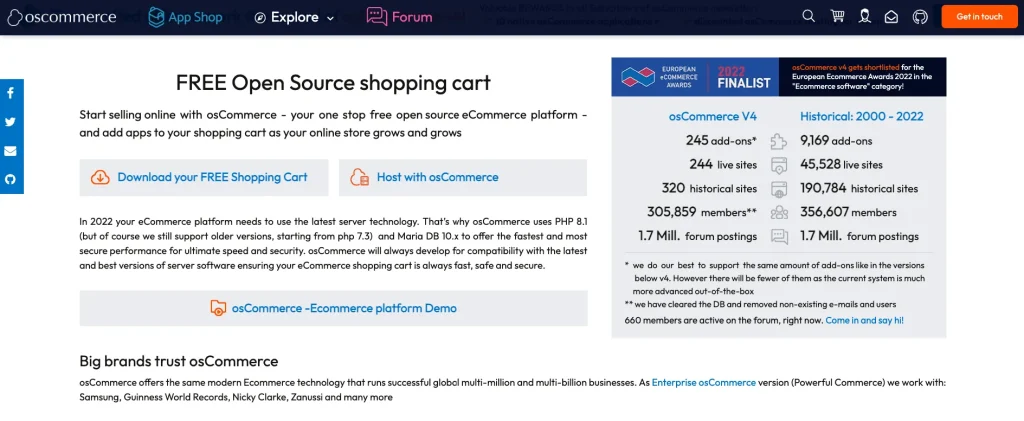This screenshot has width=1024, height=421.
Task: Click the orange download icon
Action: 100,177
